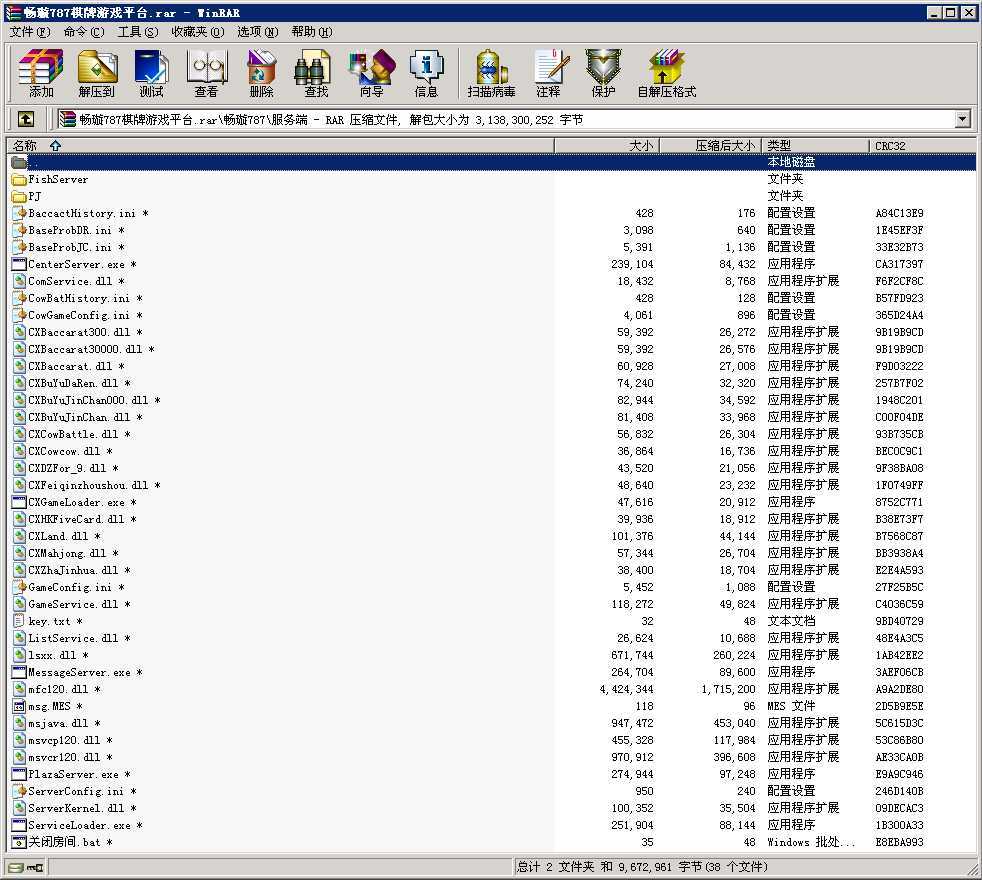Sort list by the 名称 column header
The width and height of the screenshot is (982, 880).
24,145
